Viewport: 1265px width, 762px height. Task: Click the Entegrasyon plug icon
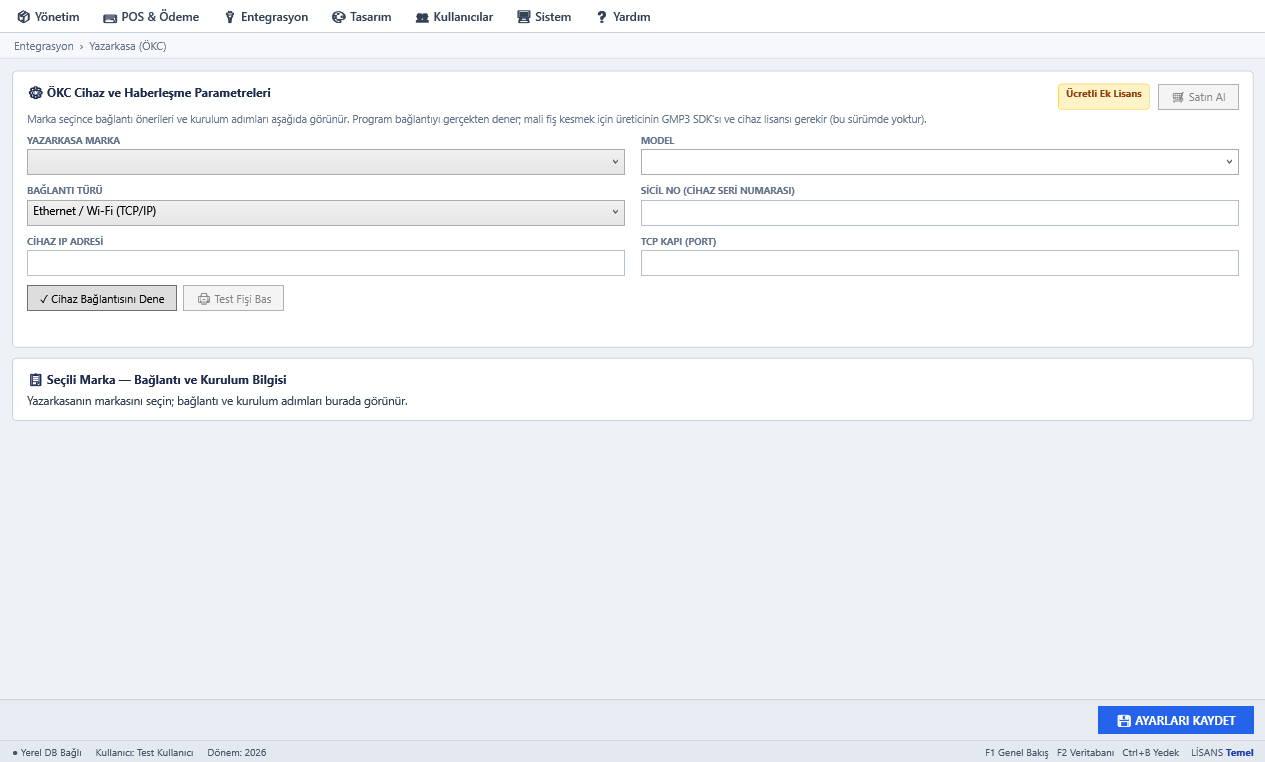point(230,17)
